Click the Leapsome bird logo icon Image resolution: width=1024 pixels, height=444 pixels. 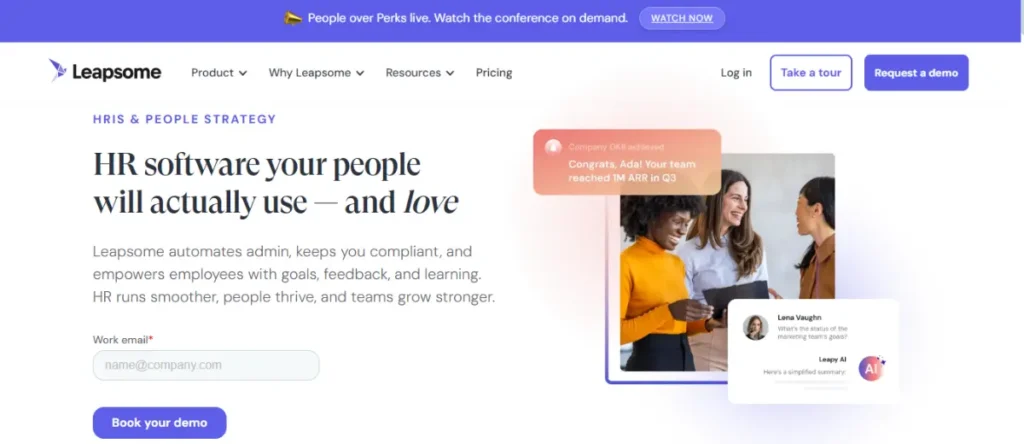pyautogui.click(x=57, y=71)
